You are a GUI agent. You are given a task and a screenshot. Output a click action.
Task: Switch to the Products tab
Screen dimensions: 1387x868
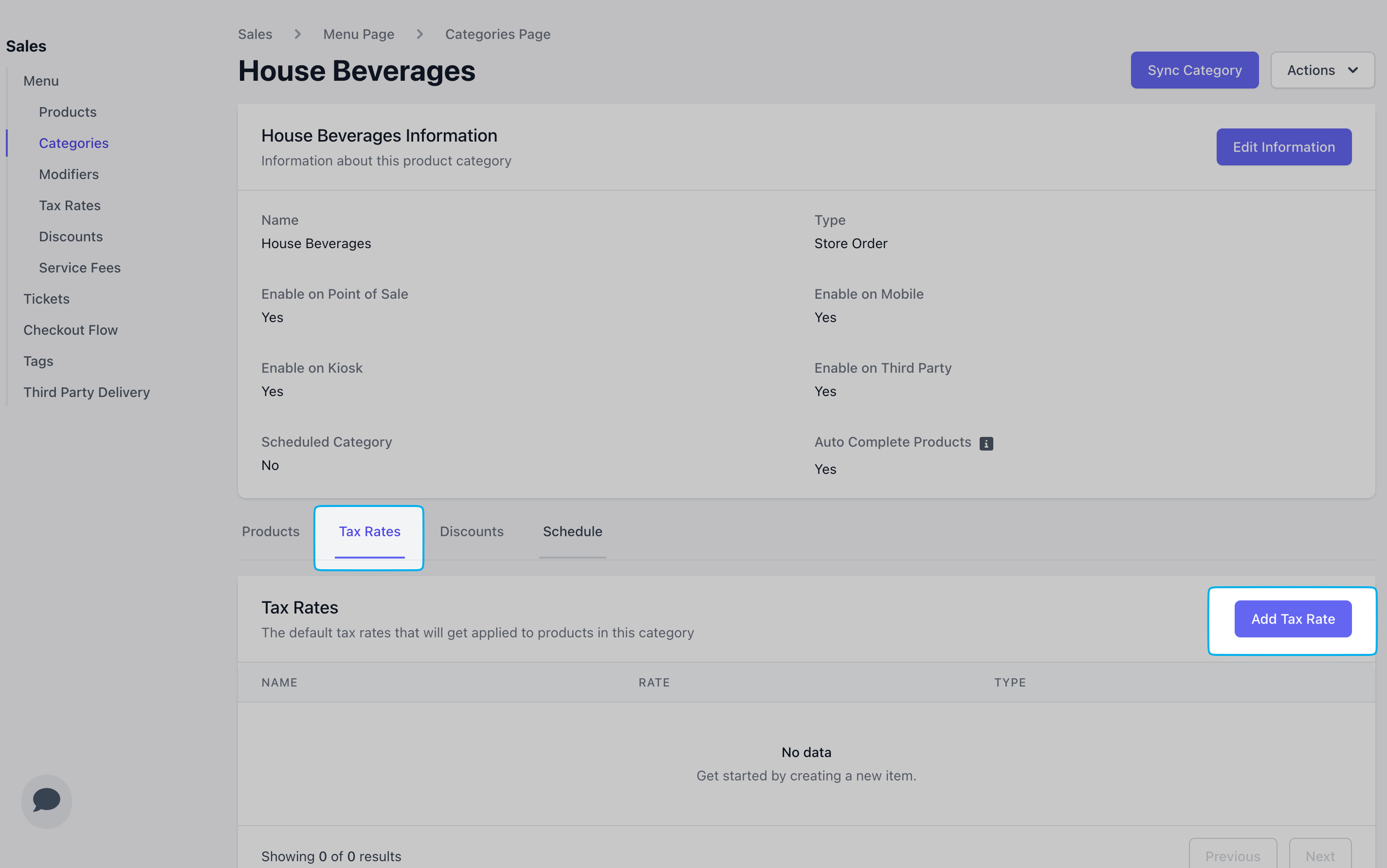point(271,531)
